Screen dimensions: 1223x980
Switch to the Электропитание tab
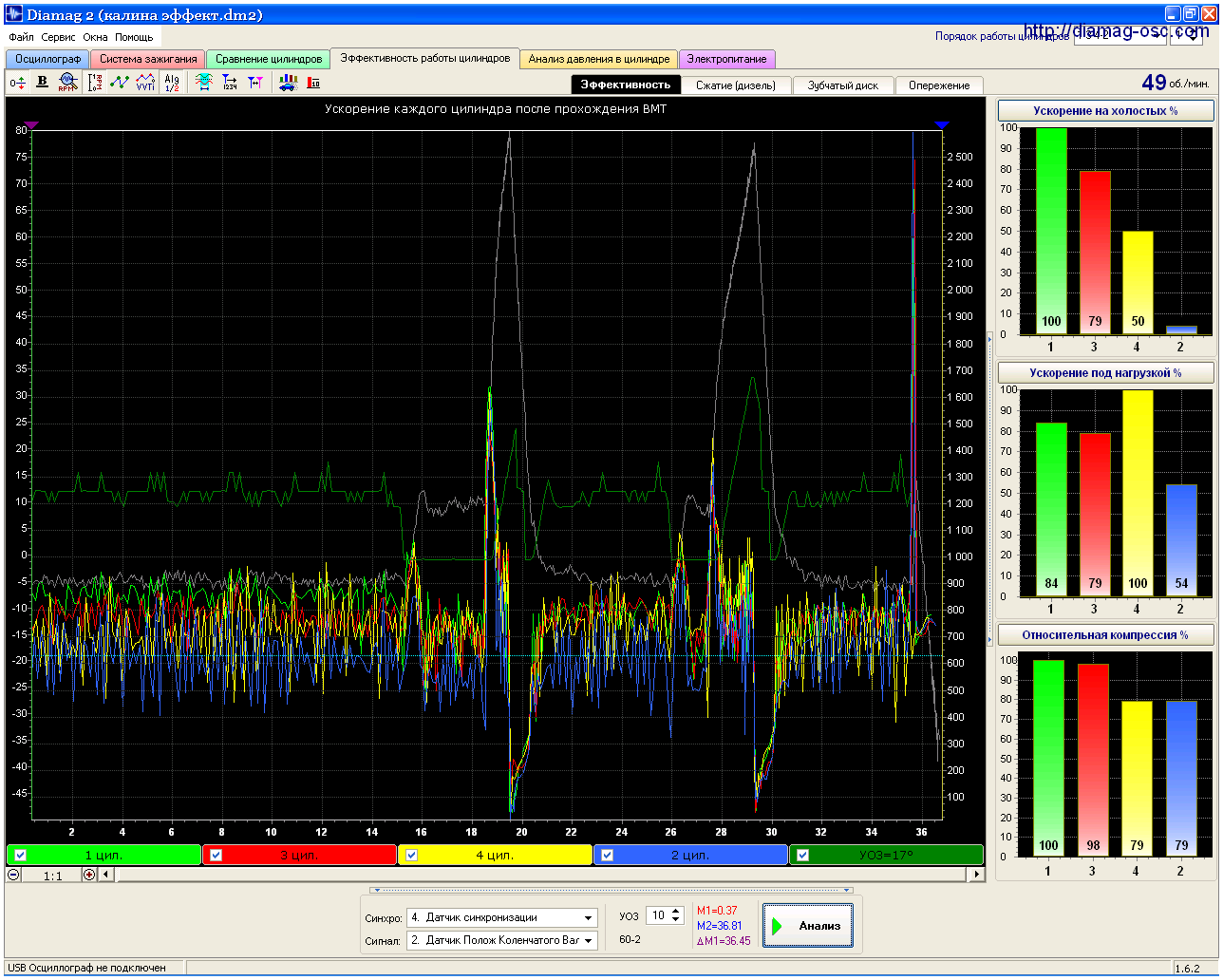click(727, 59)
